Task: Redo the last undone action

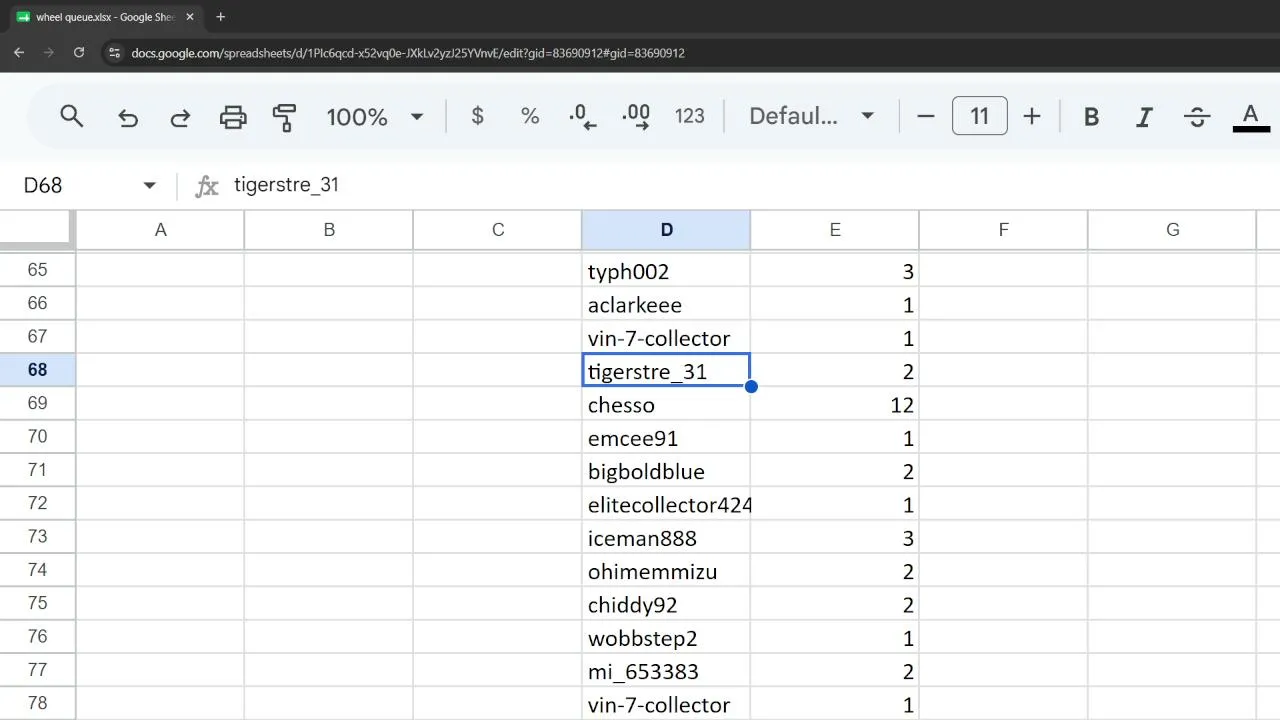Action: 180,116
